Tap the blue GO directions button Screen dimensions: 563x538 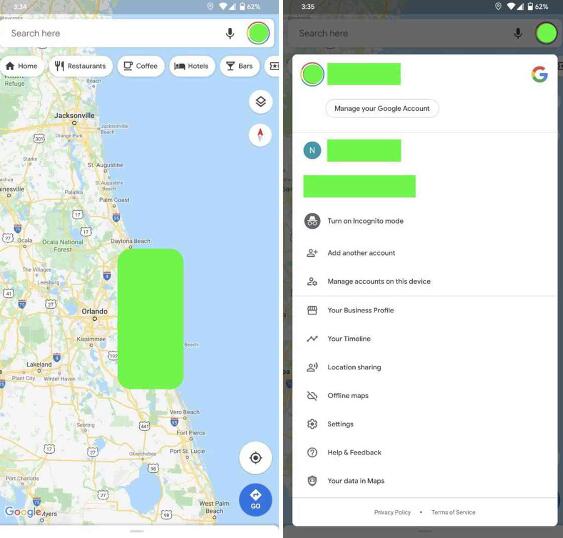pos(255,500)
